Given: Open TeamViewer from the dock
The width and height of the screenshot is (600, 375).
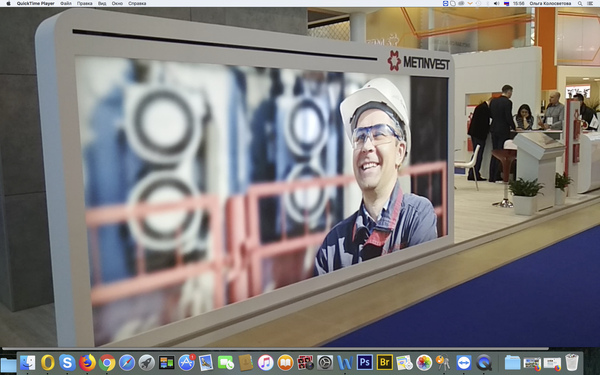Looking at the screenshot, I should [x=464, y=362].
